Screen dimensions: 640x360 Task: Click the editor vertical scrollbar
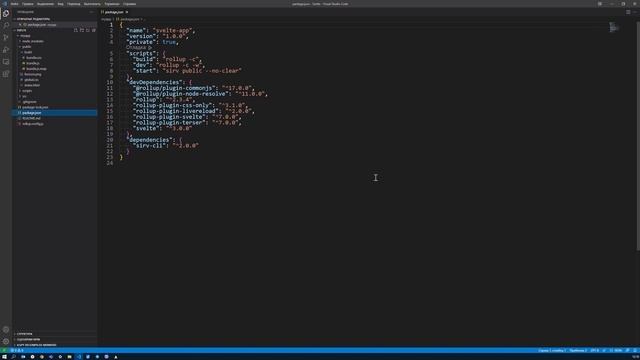point(638,136)
